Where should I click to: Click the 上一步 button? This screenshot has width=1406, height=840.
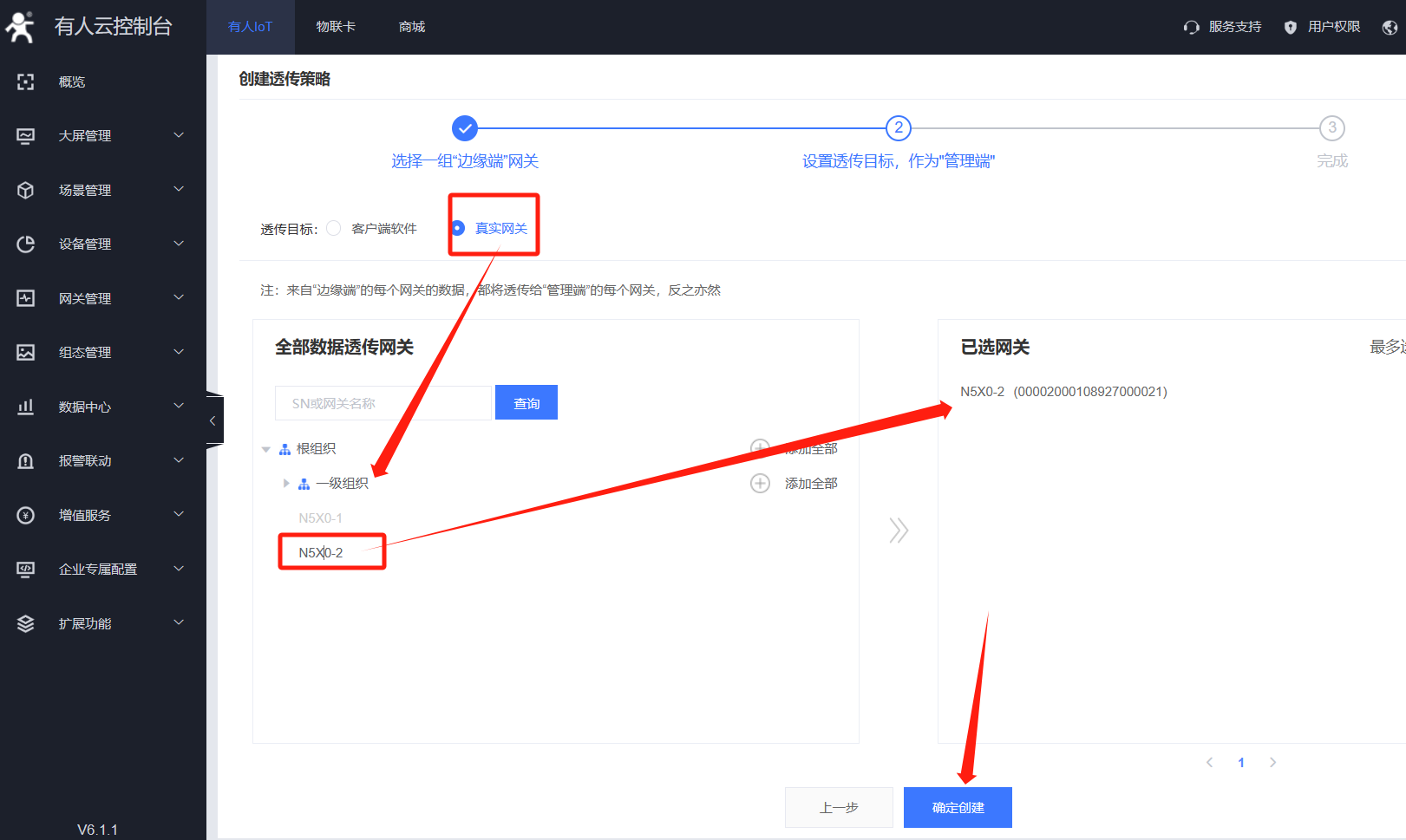tap(838, 807)
